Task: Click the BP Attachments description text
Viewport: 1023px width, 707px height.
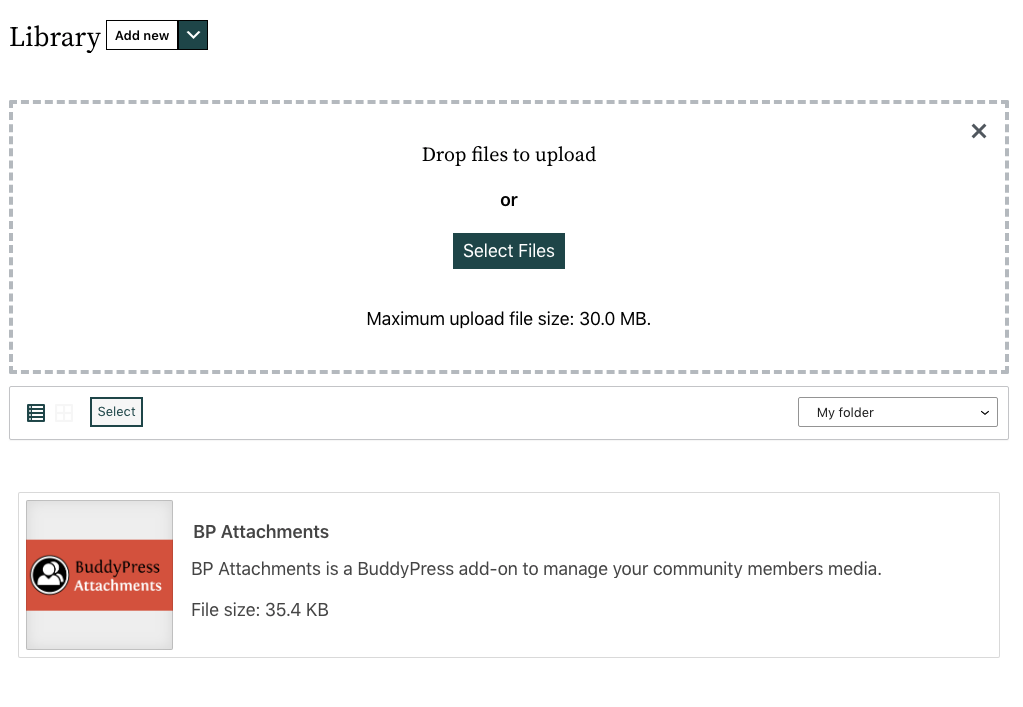Action: coord(536,569)
